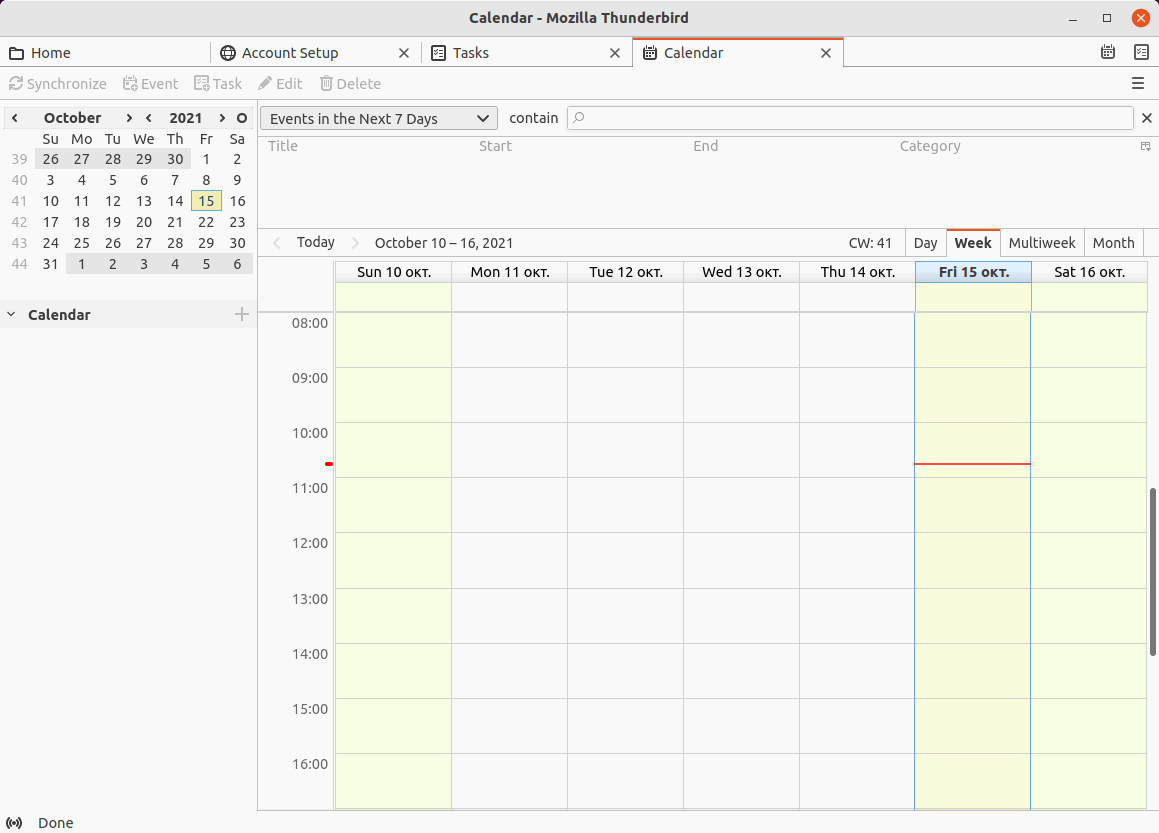The width and height of the screenshot is (1159, 833).
Task: Switch to the Home tab
Action: click(x=105, y=53)
